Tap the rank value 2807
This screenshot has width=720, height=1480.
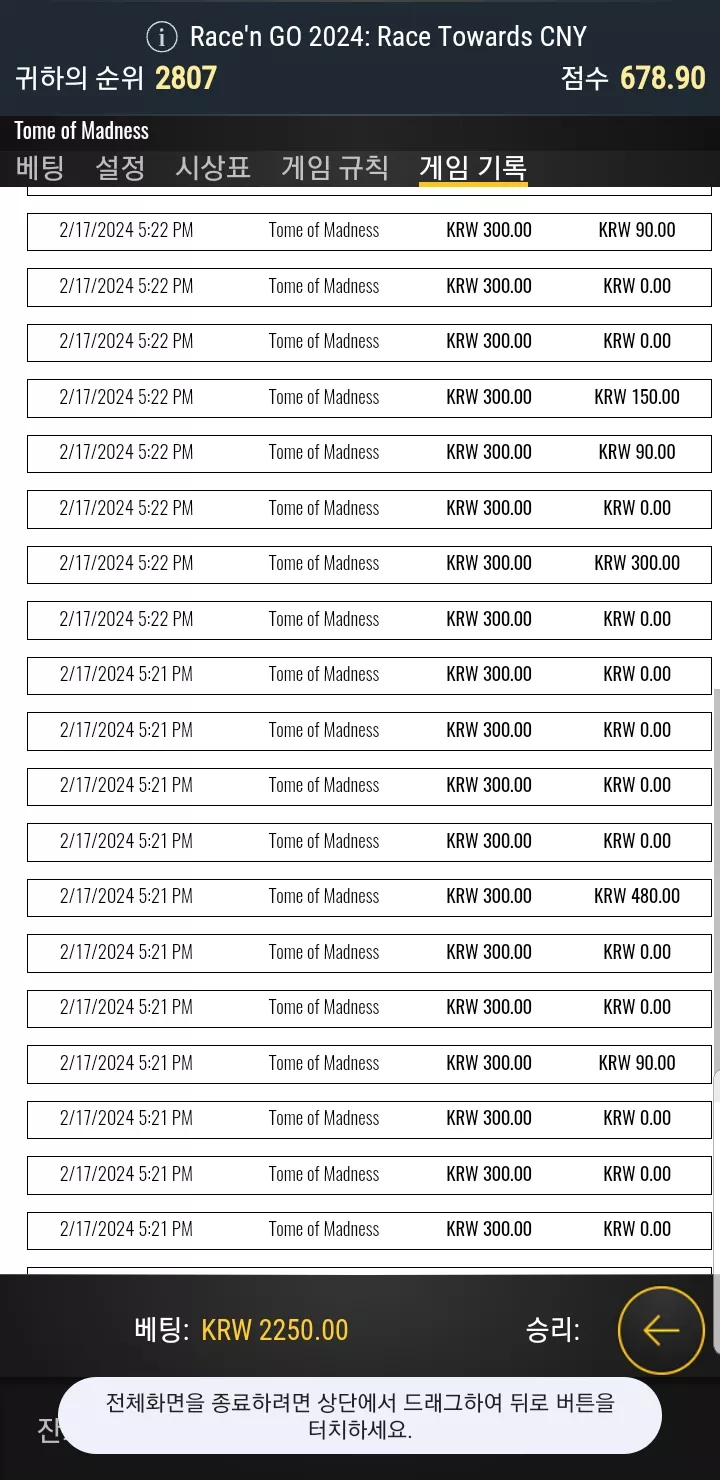tap(186, 78)
